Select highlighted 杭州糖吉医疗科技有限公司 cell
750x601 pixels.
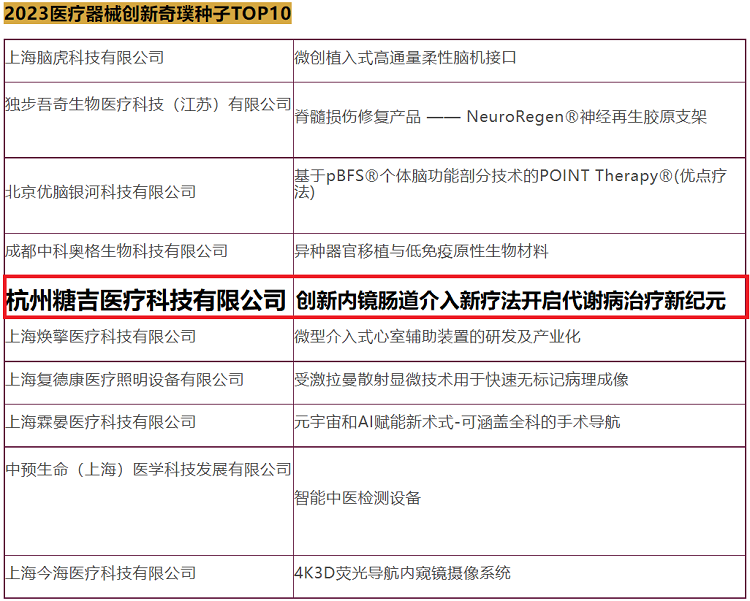coord(149,297)
